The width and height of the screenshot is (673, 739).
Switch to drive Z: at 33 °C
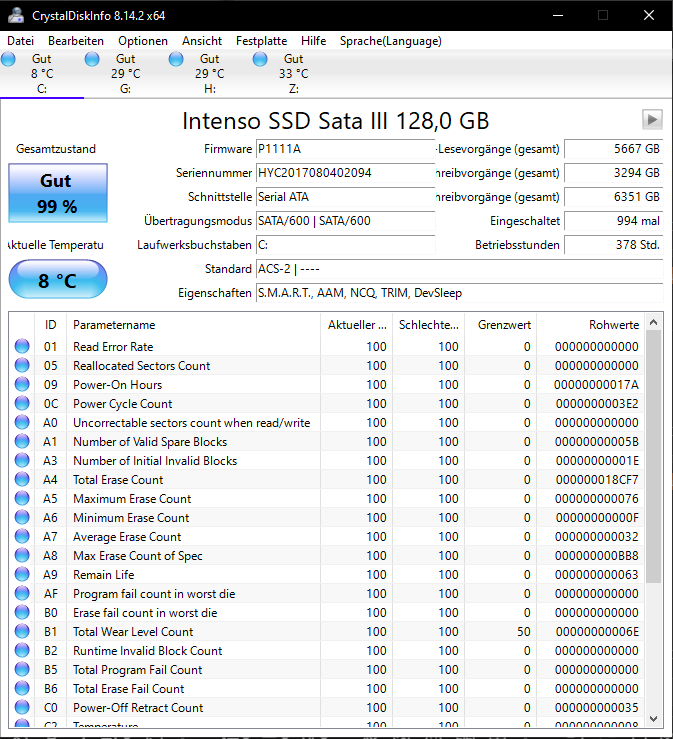(x=294, y=74)
